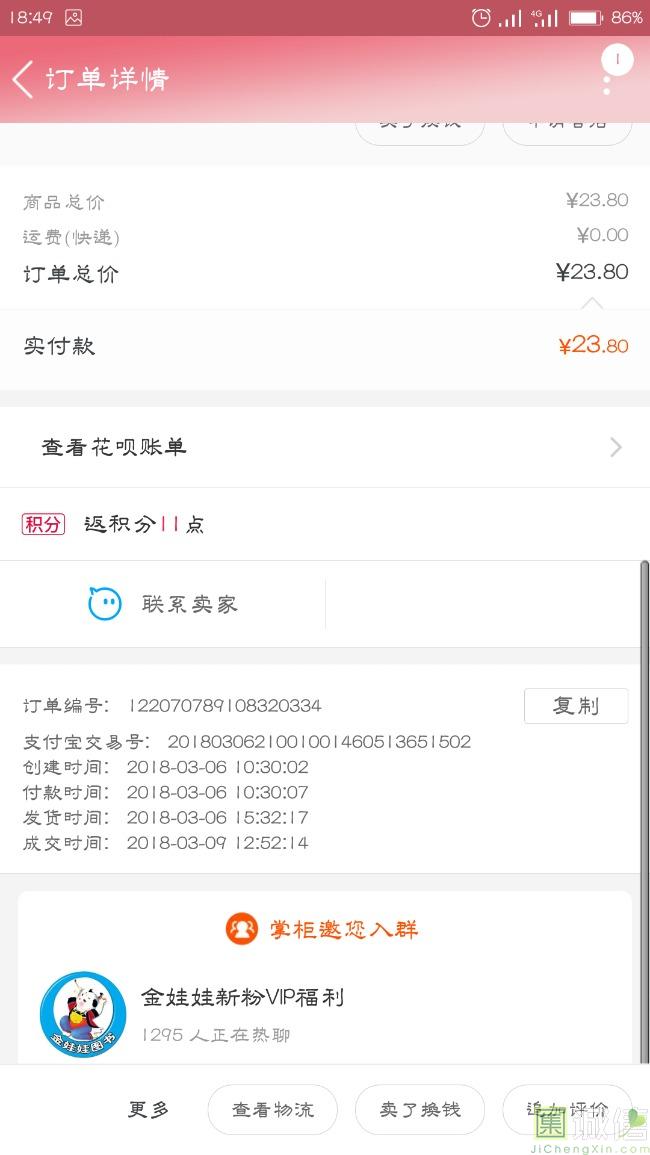Tap 掌柜邀您入群 group invitation title
This screenshot has width=650, height=1155.
pos(344,929)
